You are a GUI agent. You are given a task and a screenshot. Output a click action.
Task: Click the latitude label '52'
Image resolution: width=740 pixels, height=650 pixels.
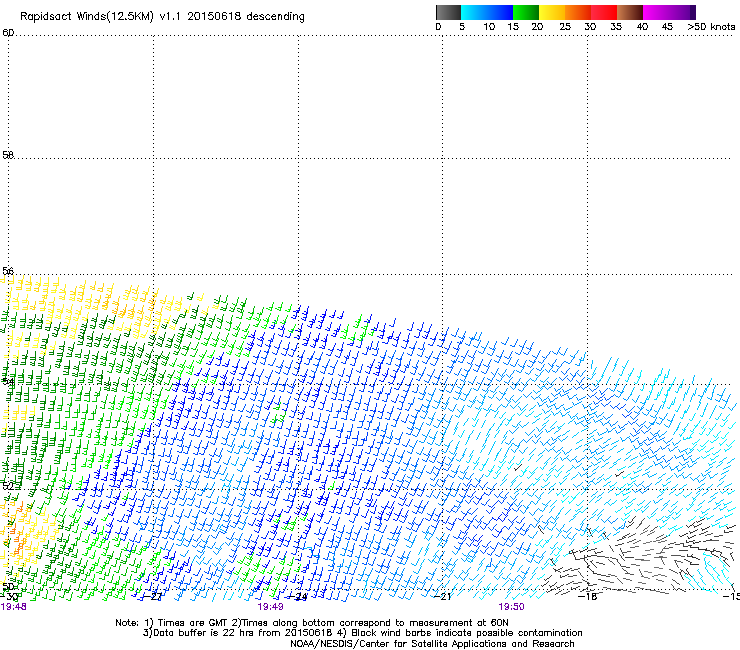(x=8, y=486)
